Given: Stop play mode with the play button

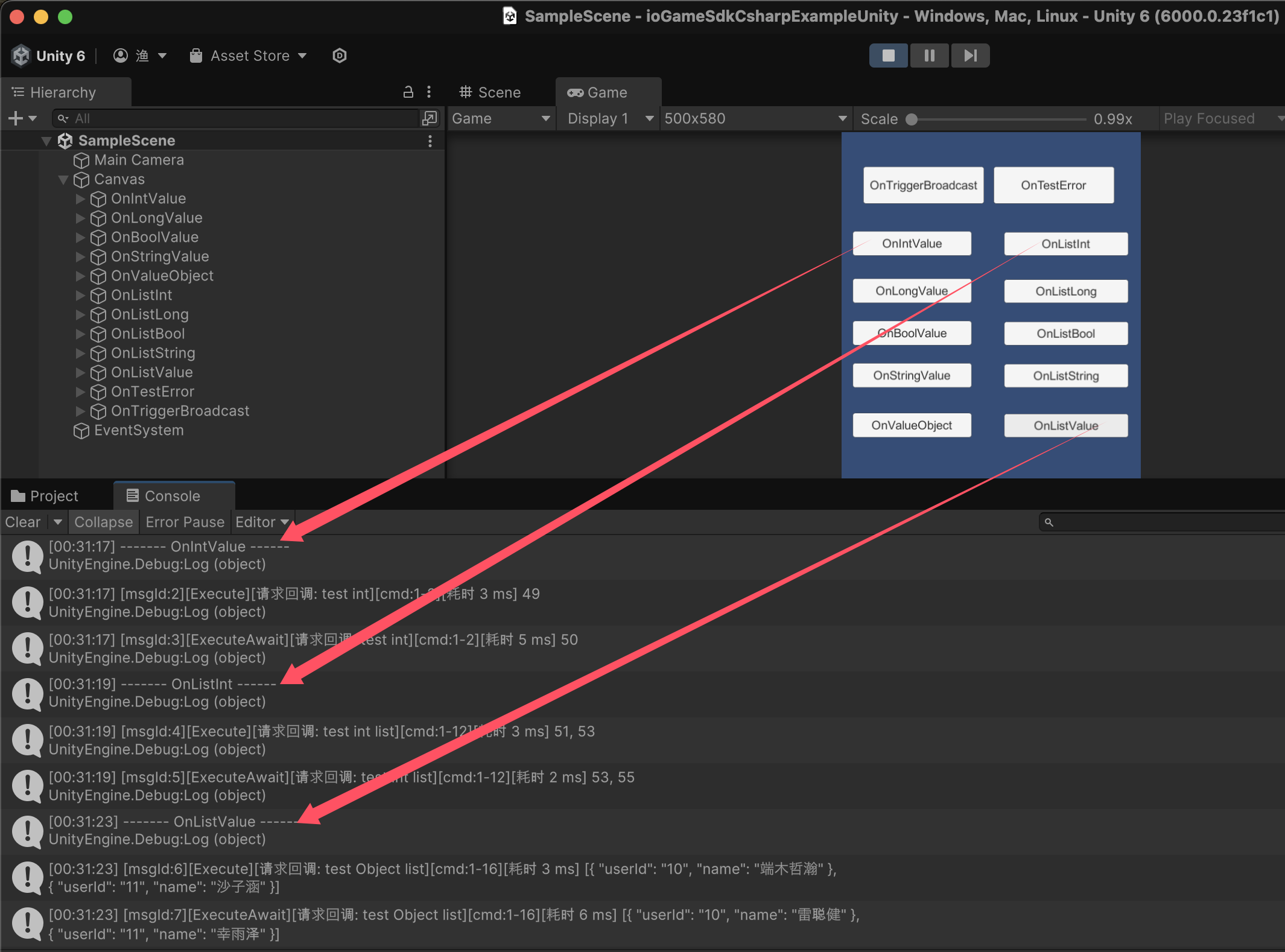Looking at the screenshot, I should (888, 56).
